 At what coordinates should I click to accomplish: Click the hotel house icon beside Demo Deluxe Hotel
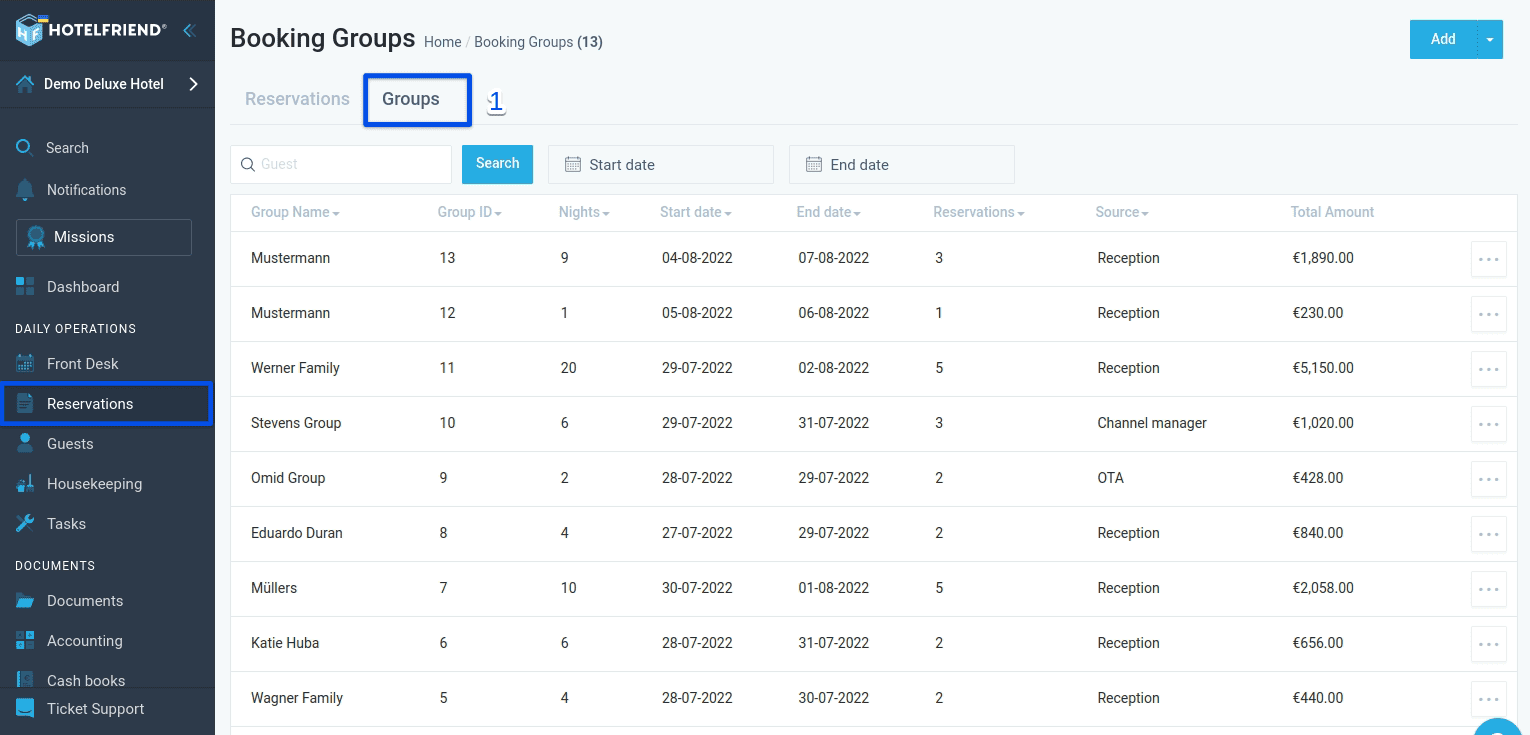tap(25, 84)
